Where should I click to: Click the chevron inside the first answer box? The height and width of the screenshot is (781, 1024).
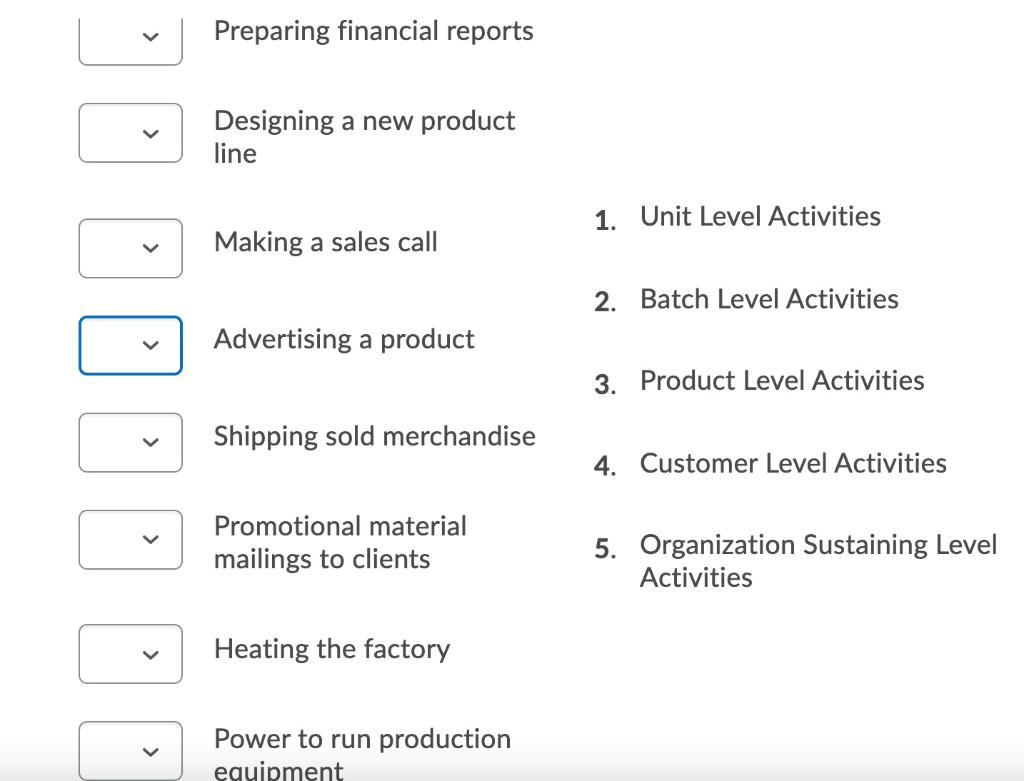click(x=148, y=37)
